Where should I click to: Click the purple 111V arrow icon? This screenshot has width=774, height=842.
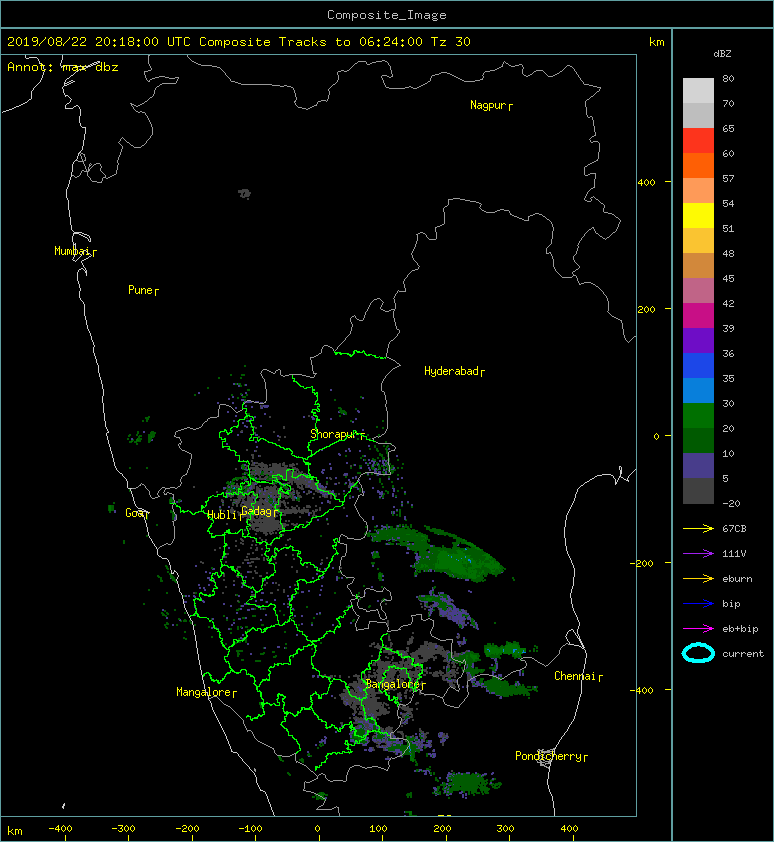[698, 554]
